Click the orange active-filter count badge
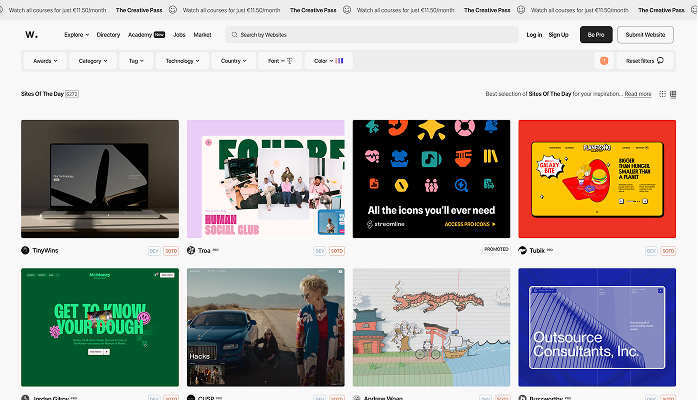 click(x=604, y=61)
